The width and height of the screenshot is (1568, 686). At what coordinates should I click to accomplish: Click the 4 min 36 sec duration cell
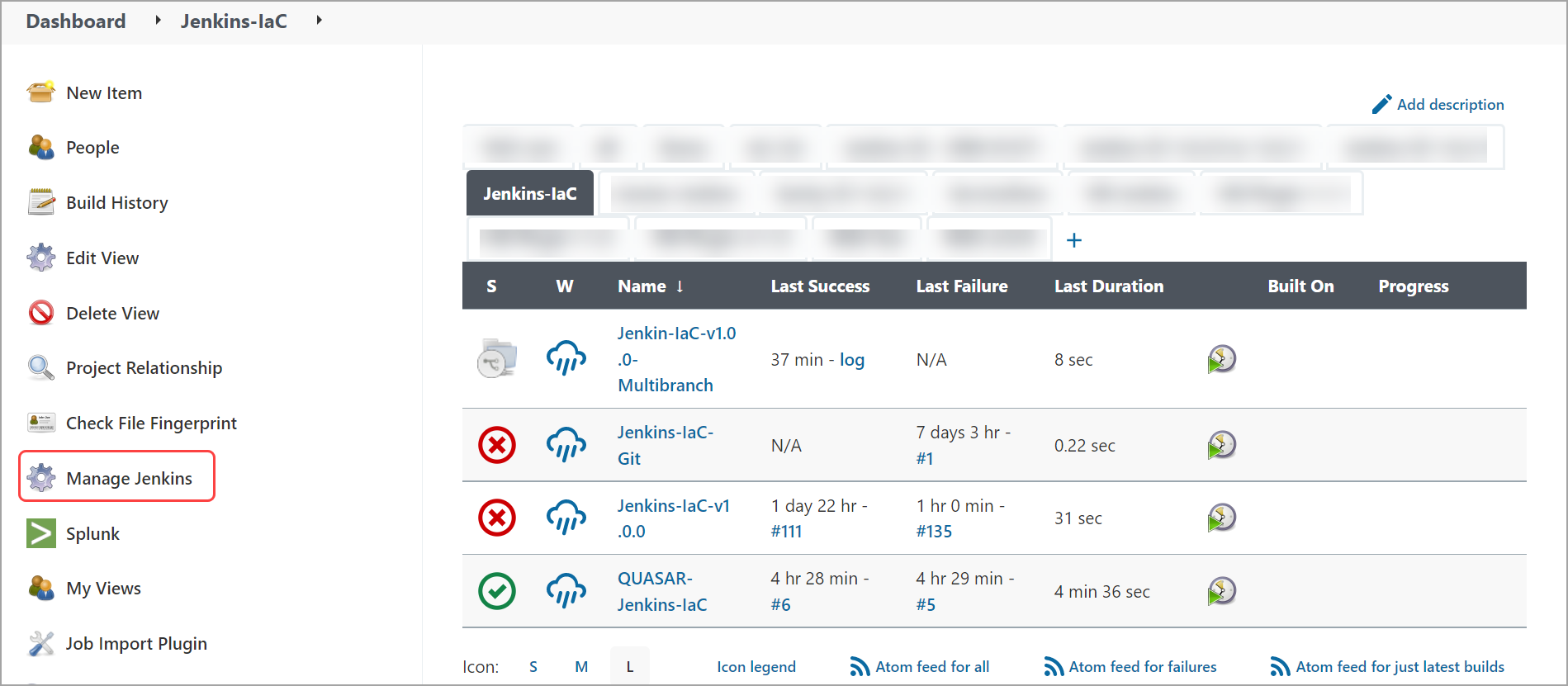tap(1101, 591)
